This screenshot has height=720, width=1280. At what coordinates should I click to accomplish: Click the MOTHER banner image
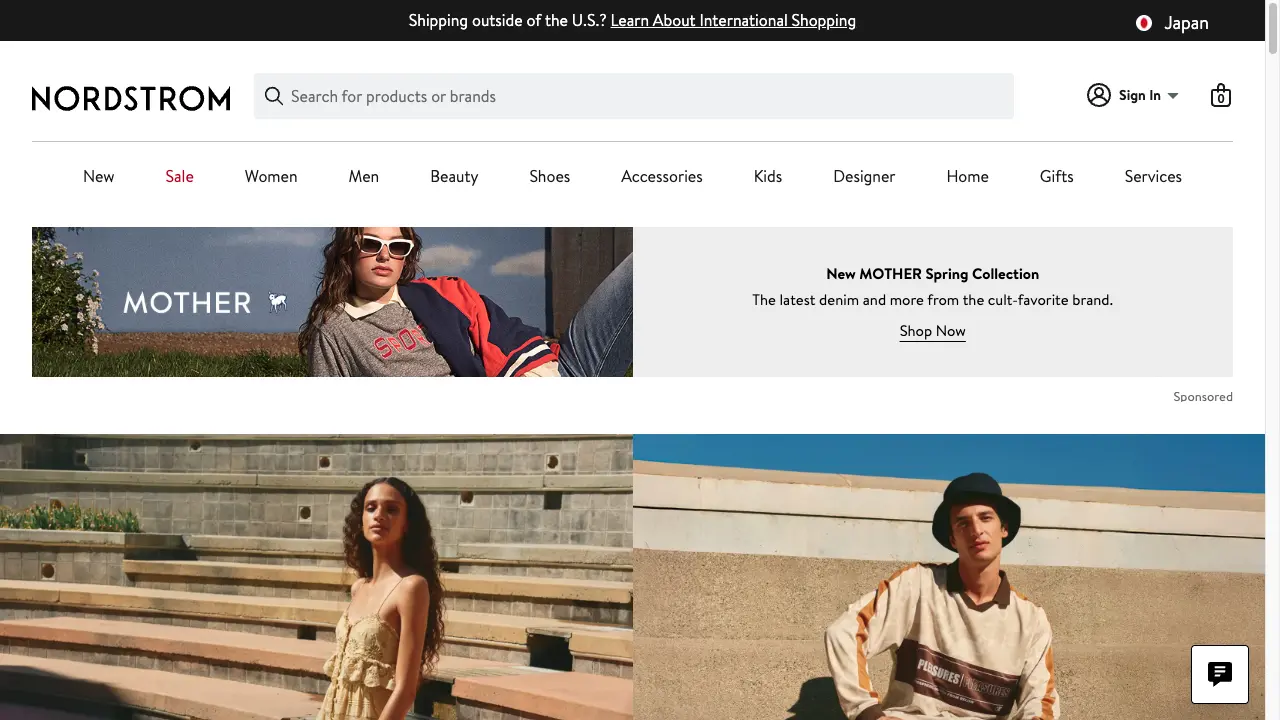tap(332, 302)
